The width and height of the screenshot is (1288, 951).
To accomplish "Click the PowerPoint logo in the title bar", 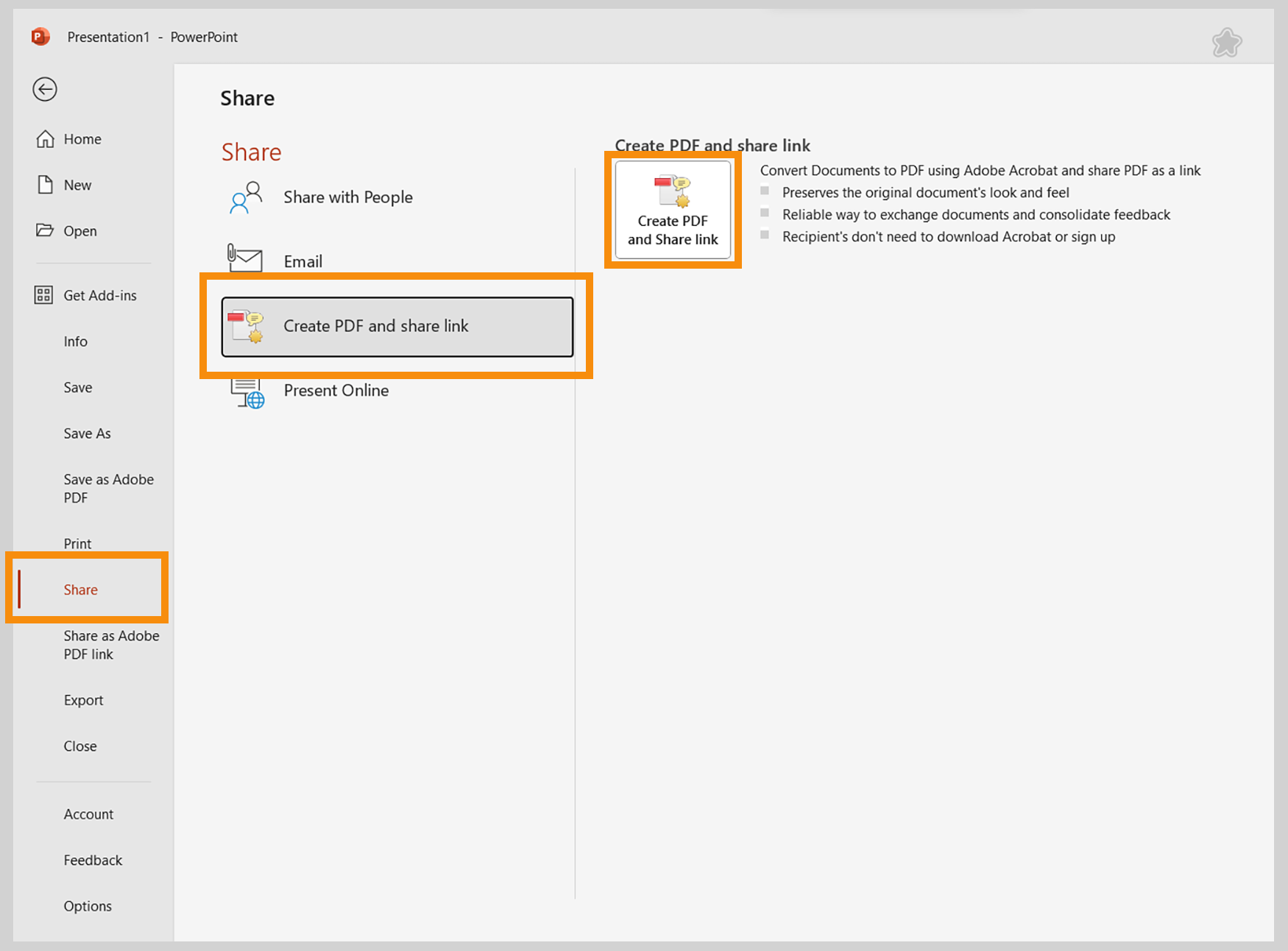I will (x=39, y=36).
